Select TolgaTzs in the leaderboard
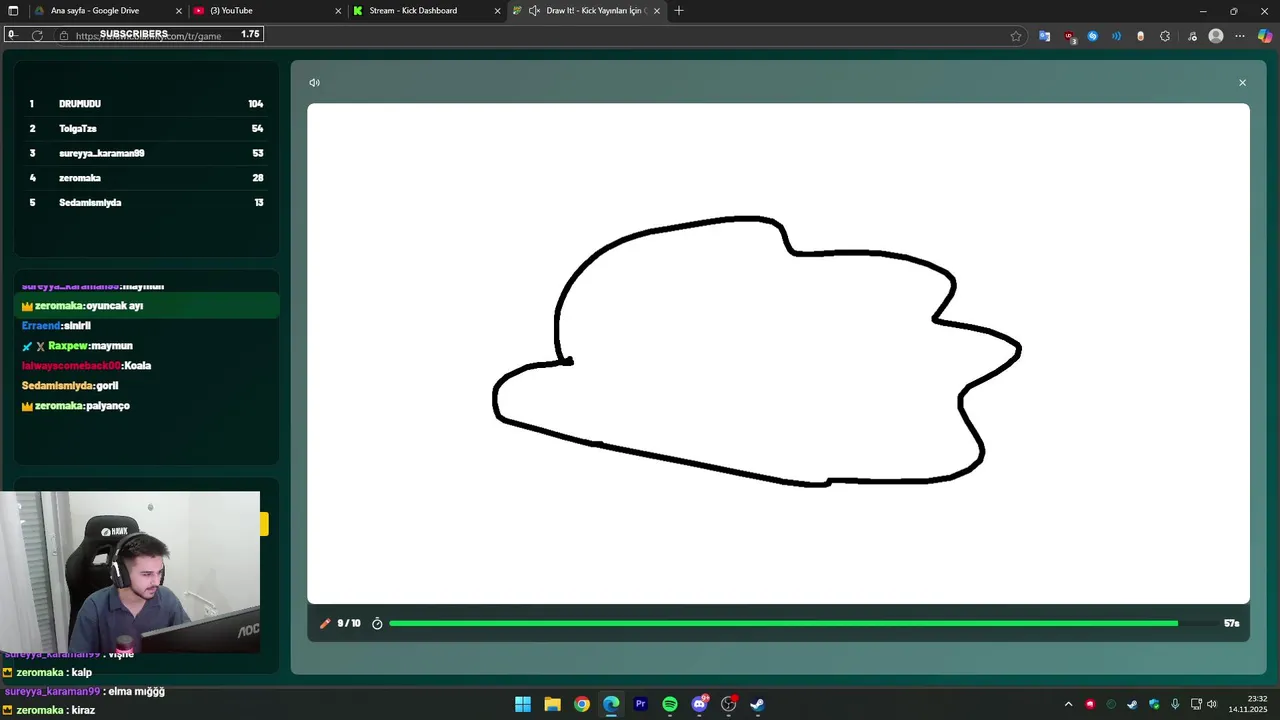Image resolution: width=1280 pixels, height=720 pixels. point(146,129)
